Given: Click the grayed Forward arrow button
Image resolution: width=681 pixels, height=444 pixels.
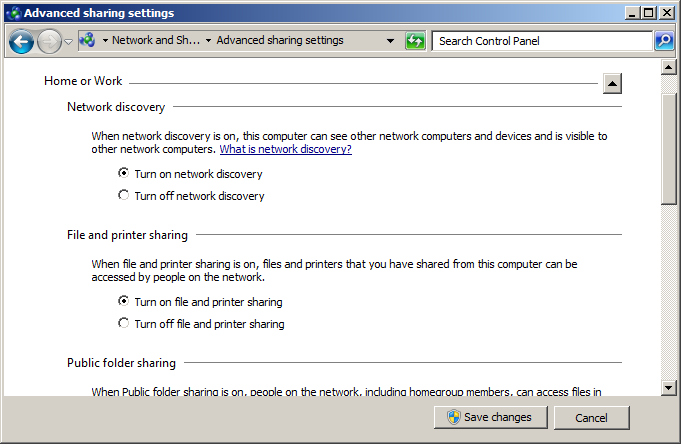Looking at the screenshot, I should (x=49, y=42).
